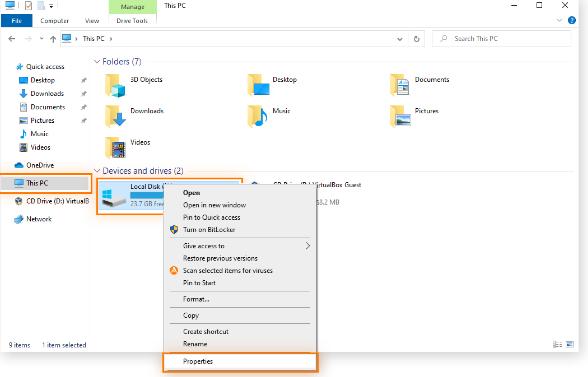The width and height of the screenshot is (588, 377).
Task: Select the 3D Objects folder icon
Action: (115, 85)
